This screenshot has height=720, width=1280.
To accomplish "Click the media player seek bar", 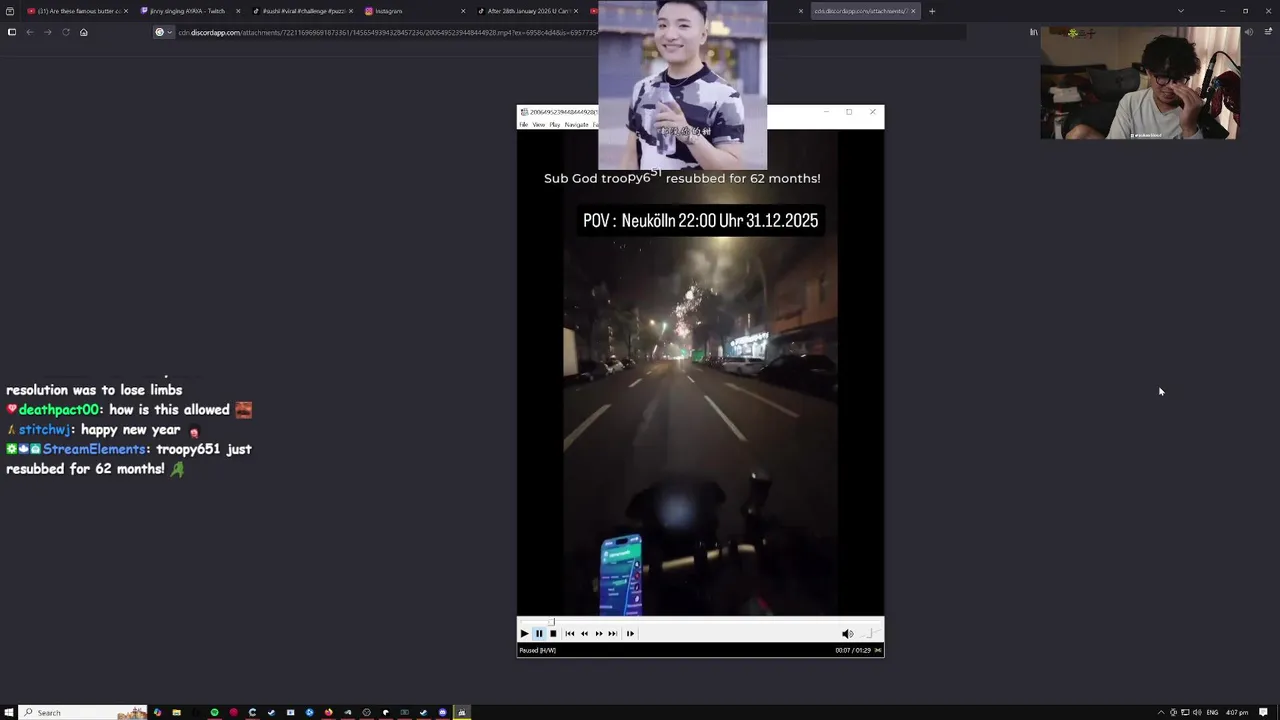I will coord(700,621).
